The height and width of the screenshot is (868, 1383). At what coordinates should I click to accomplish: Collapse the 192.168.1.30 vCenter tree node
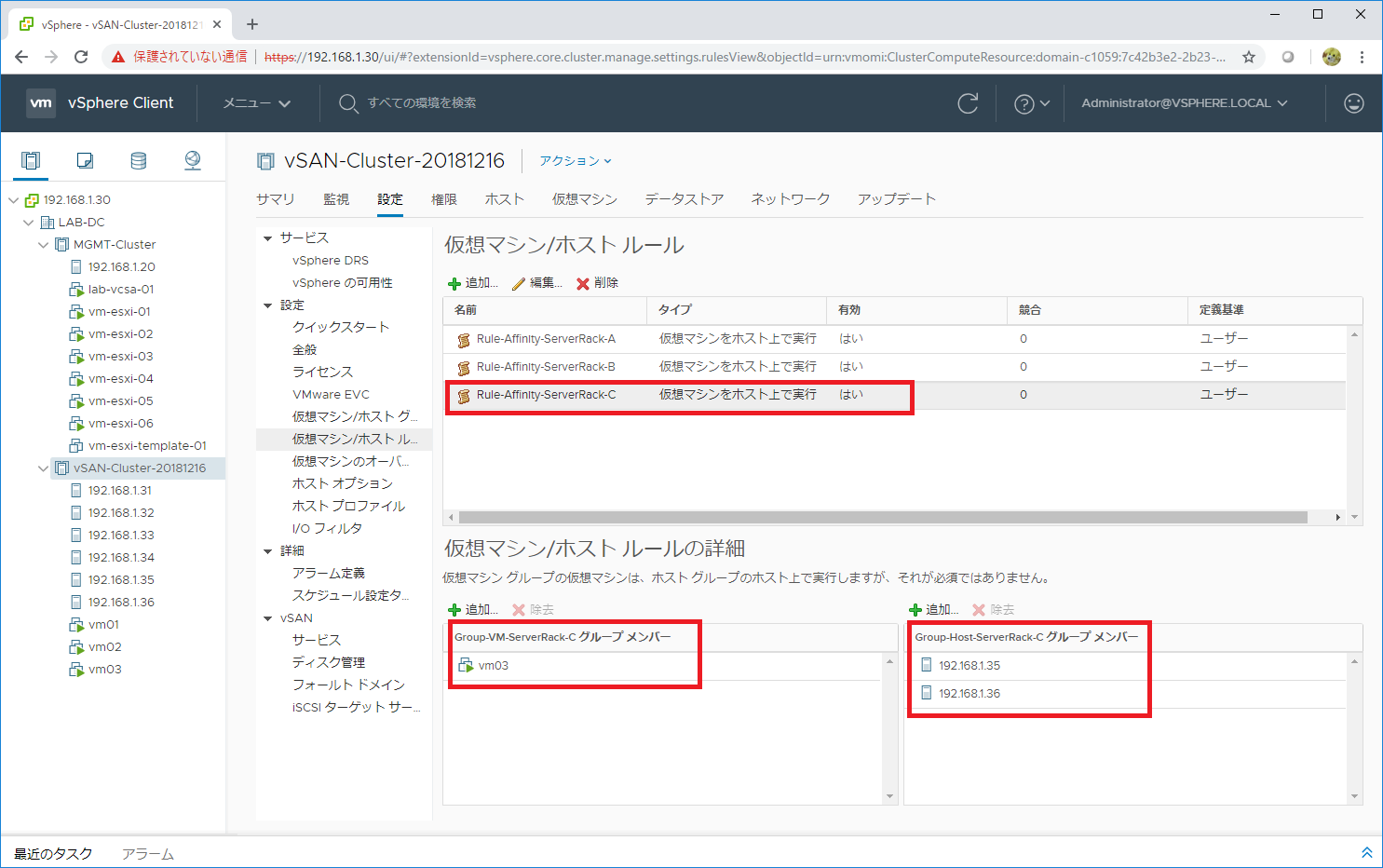tap(14, 200)
